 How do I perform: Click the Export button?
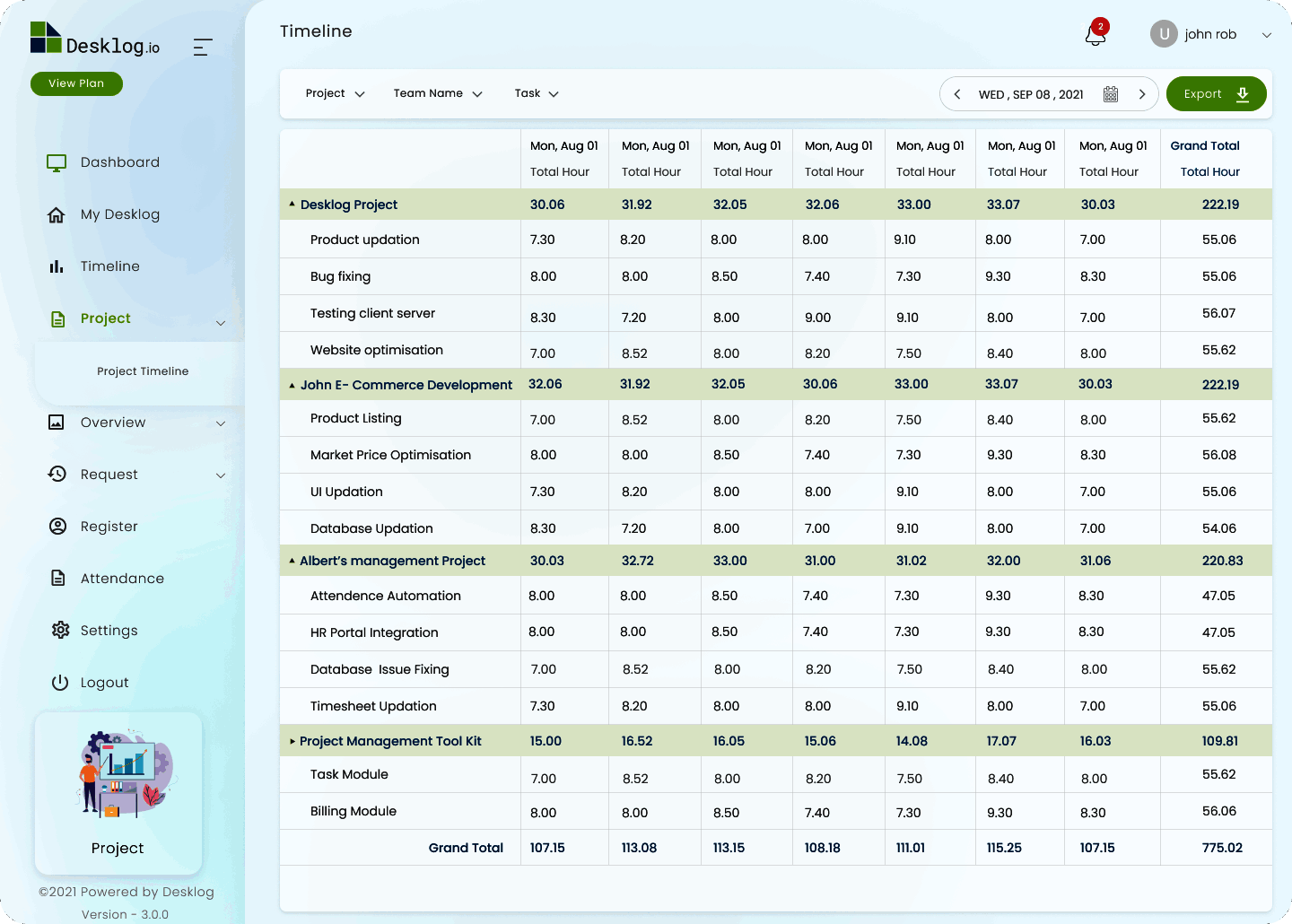click(x=1216, y=94)
